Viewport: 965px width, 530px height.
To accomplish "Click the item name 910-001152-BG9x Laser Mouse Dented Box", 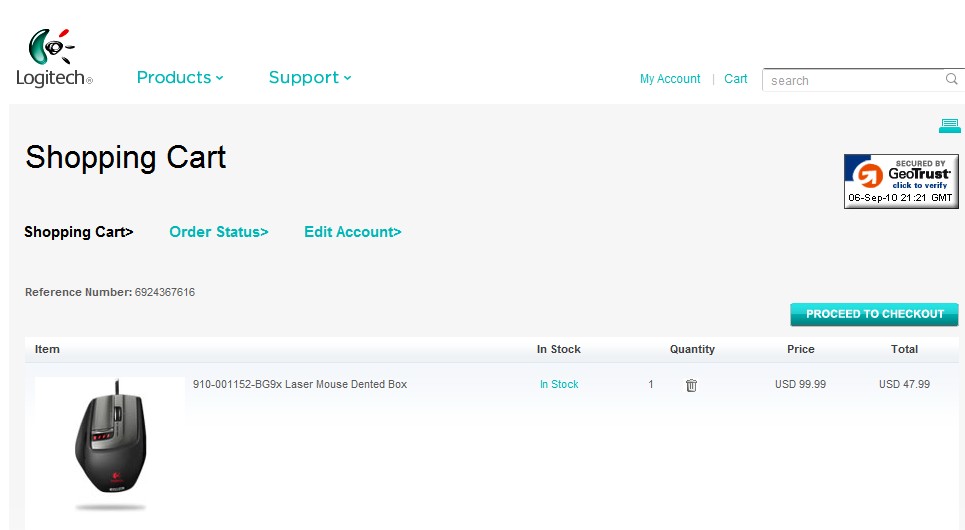I will click(300, 384).
